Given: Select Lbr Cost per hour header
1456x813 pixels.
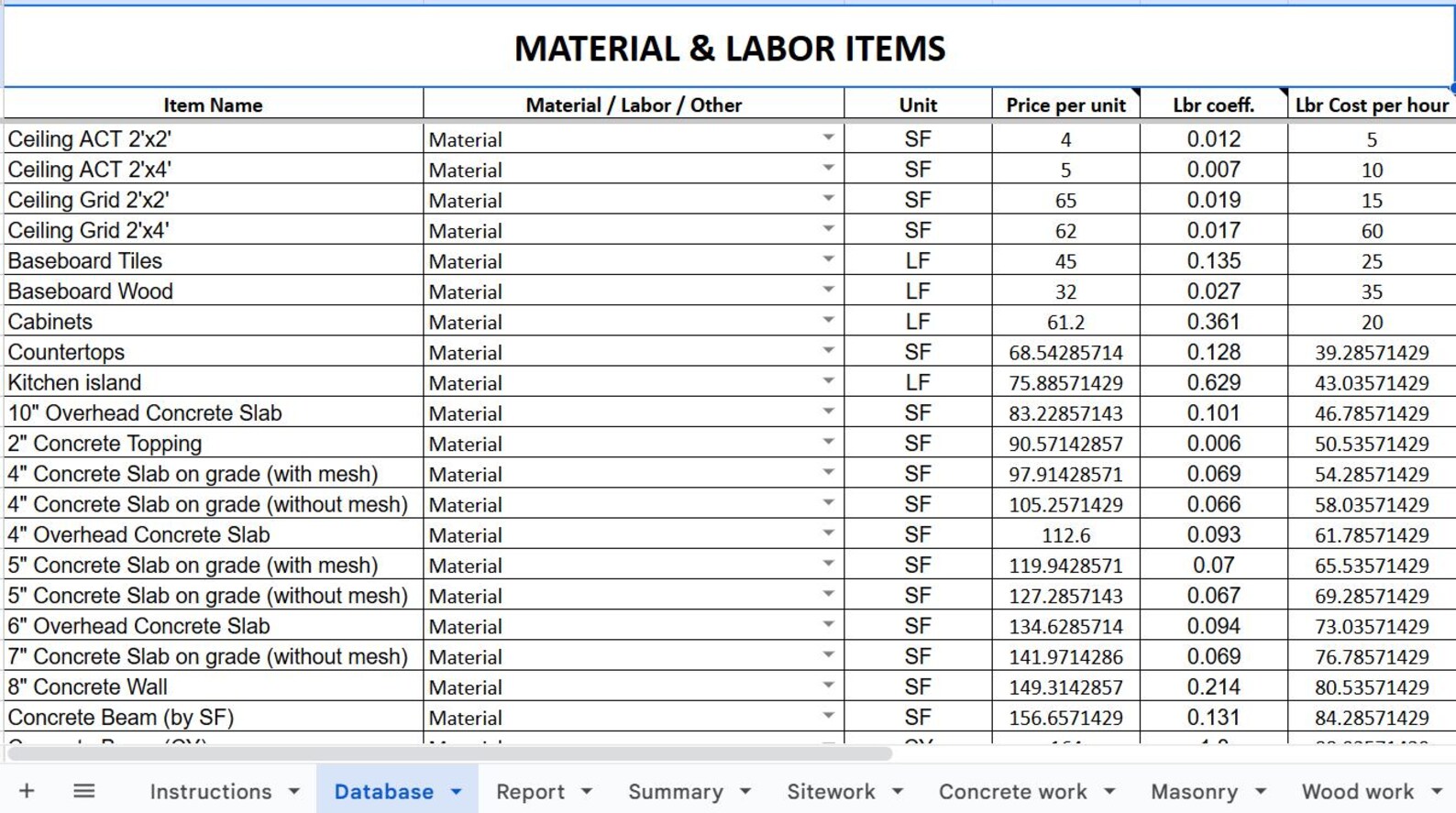Looking at the screenshot, I should [x=1372, y=104].
